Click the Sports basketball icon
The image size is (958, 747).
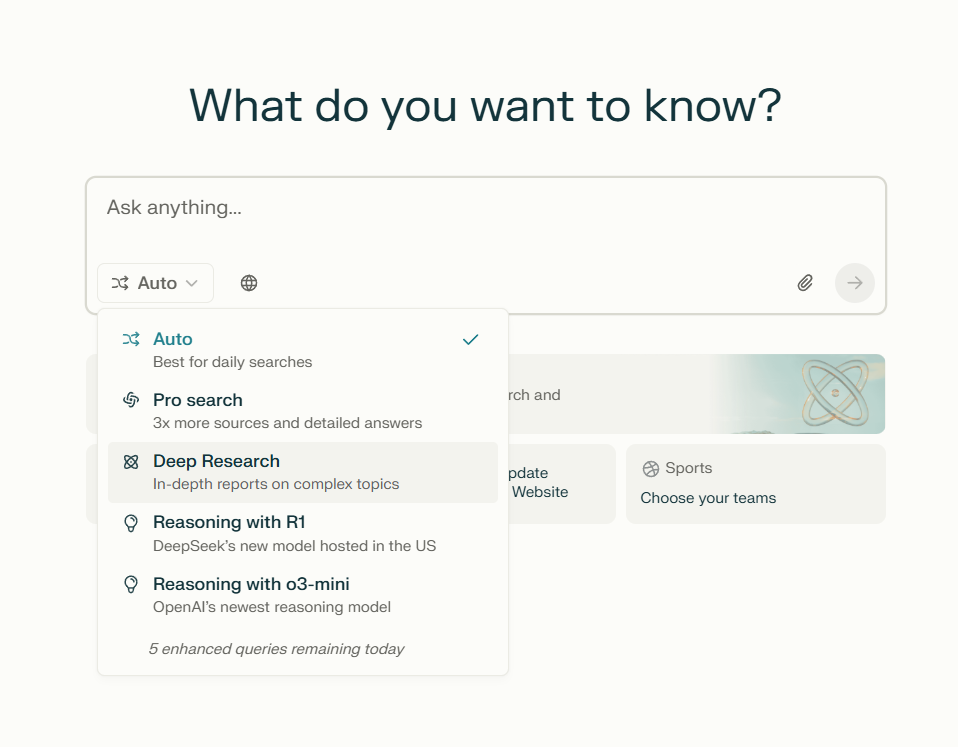[651, 468]
